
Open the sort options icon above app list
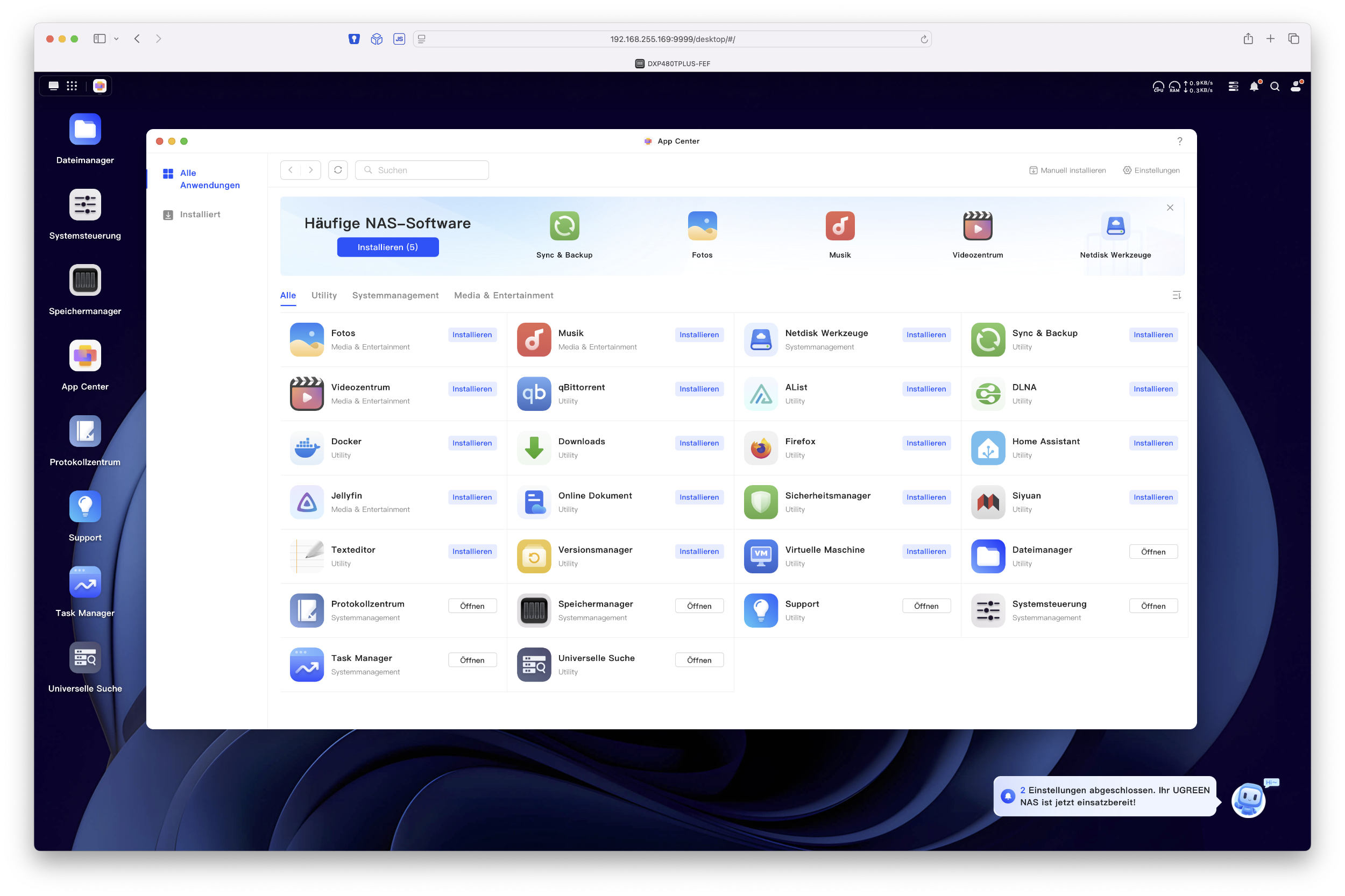(x=1177, y=295)
